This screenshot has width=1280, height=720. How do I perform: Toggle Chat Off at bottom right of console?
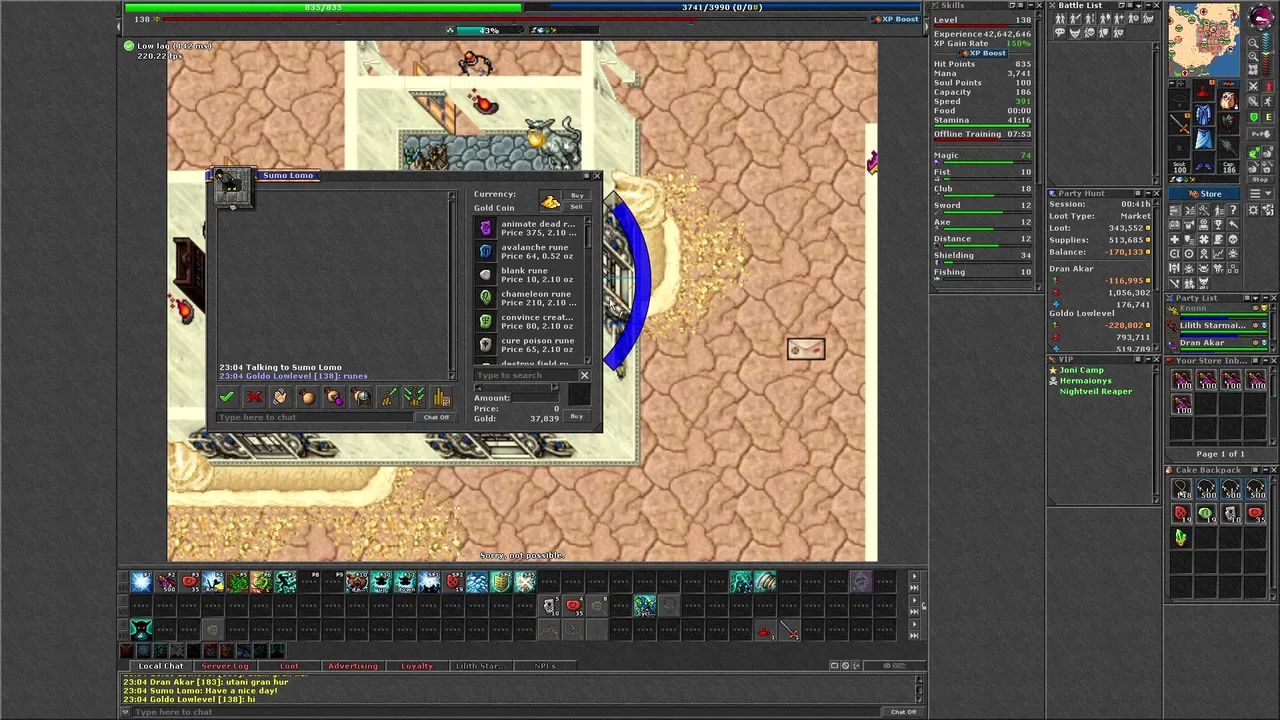tap(903, 712)
